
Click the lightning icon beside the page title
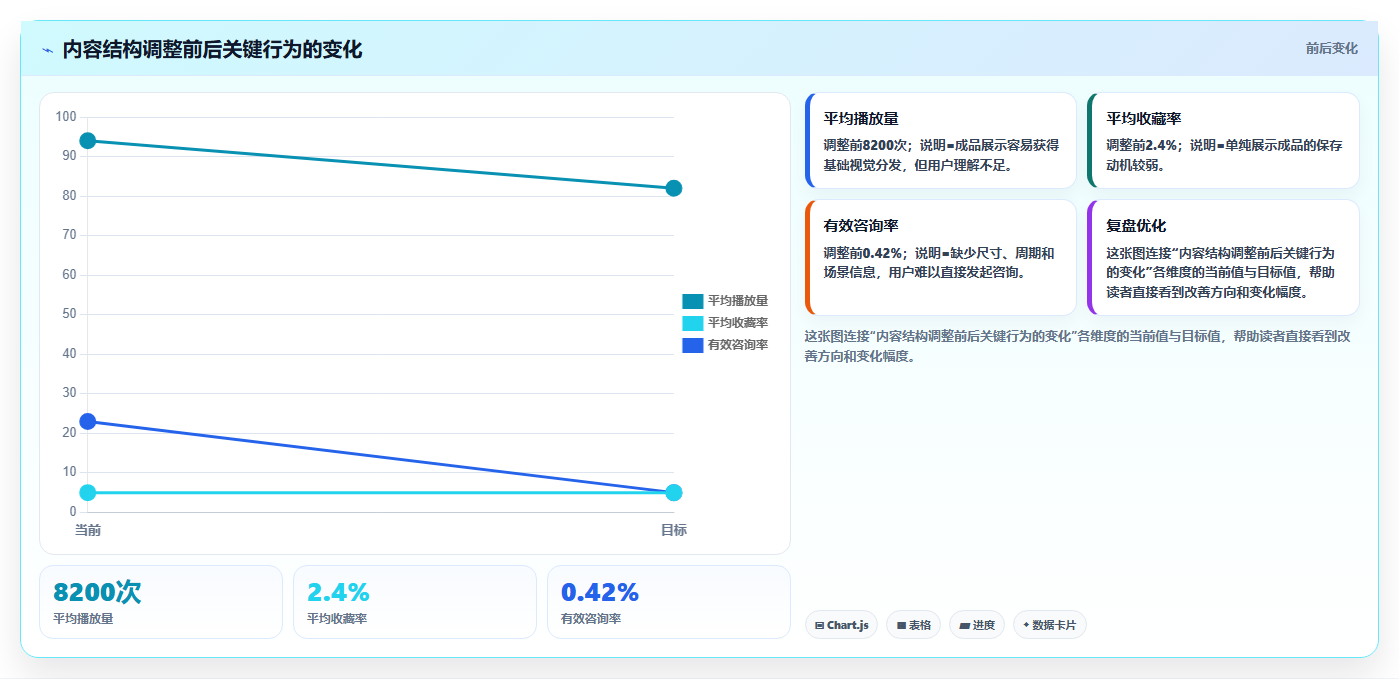(x=47, y=50)
